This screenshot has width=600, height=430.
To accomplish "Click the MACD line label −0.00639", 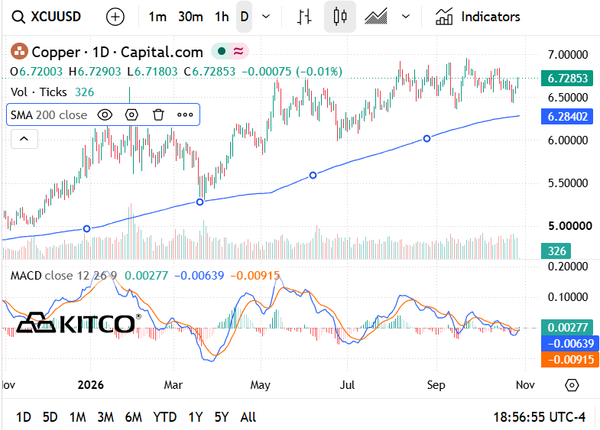I will [x=569, y=344].
